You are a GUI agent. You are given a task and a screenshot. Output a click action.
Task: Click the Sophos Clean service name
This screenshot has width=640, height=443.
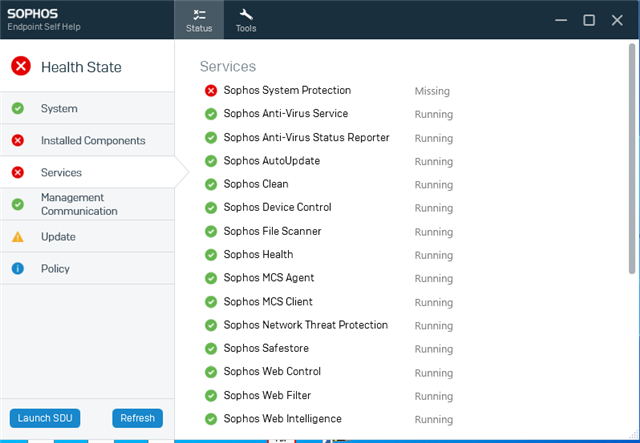point(256,184)
